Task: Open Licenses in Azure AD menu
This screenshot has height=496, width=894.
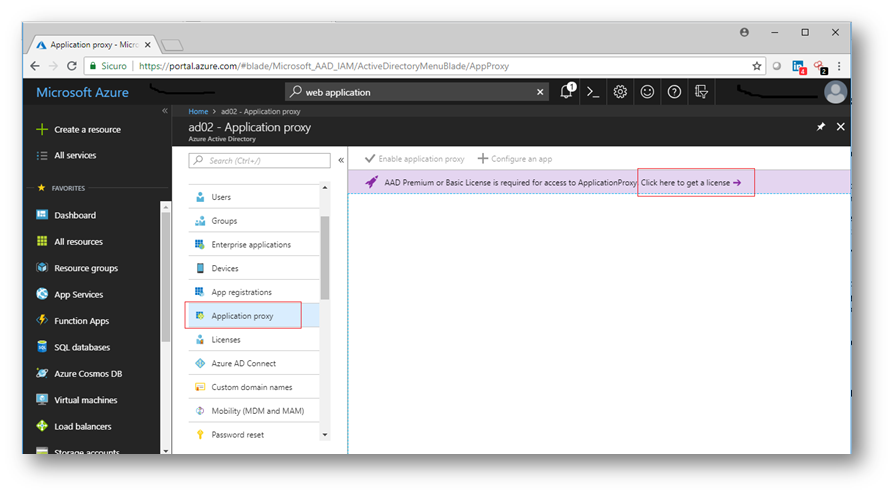Action: click(x=254, y=339)
